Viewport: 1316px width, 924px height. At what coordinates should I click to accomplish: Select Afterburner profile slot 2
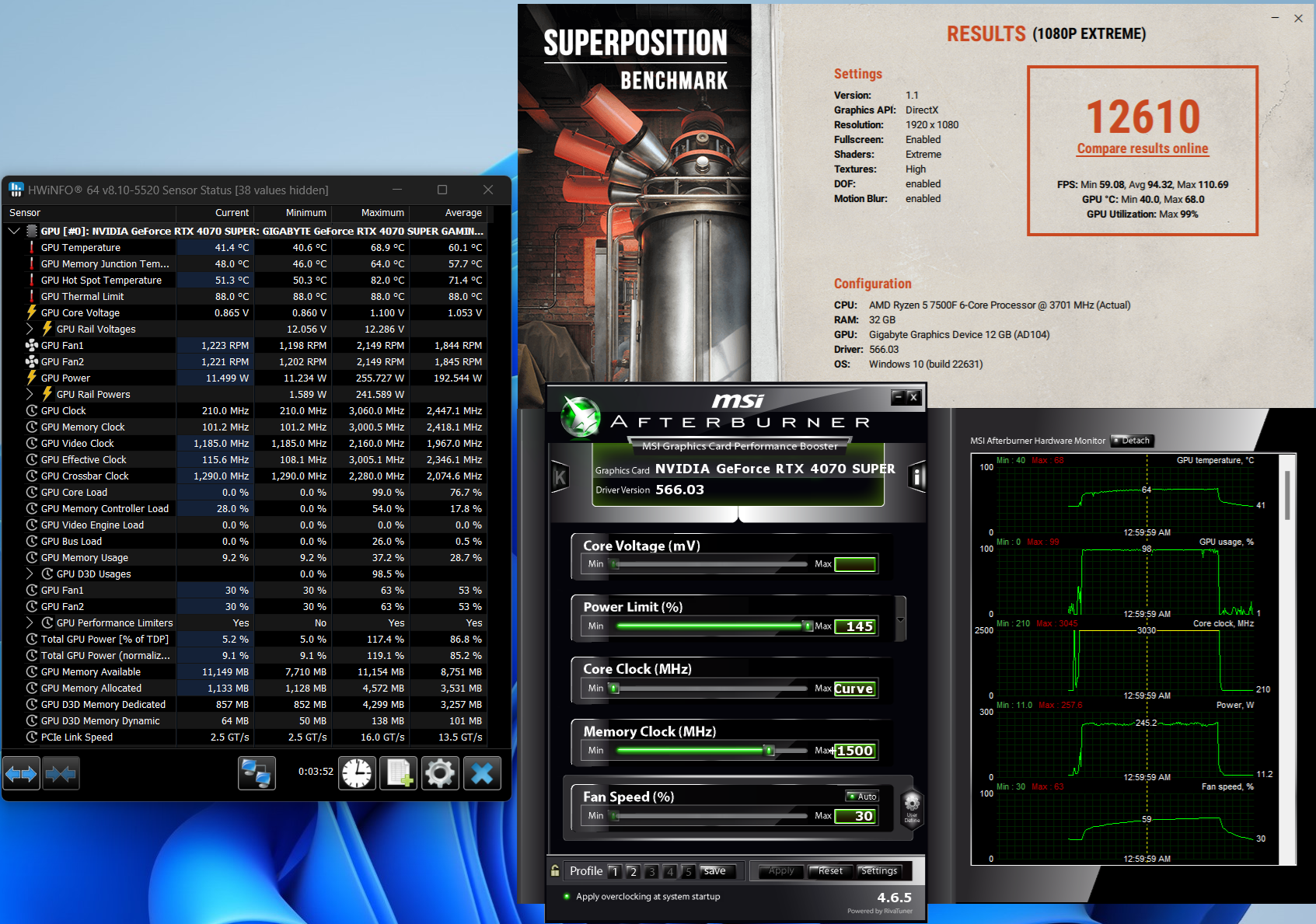(x=634, y=871)
